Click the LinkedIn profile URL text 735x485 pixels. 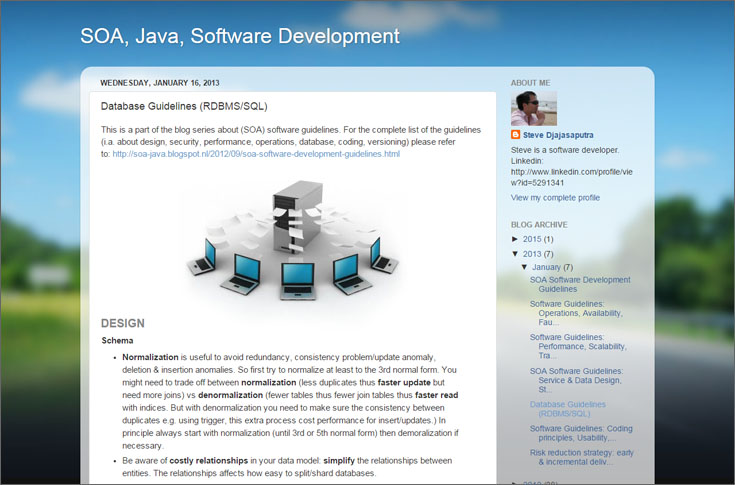pyautogui.click(x=572, y=177)
